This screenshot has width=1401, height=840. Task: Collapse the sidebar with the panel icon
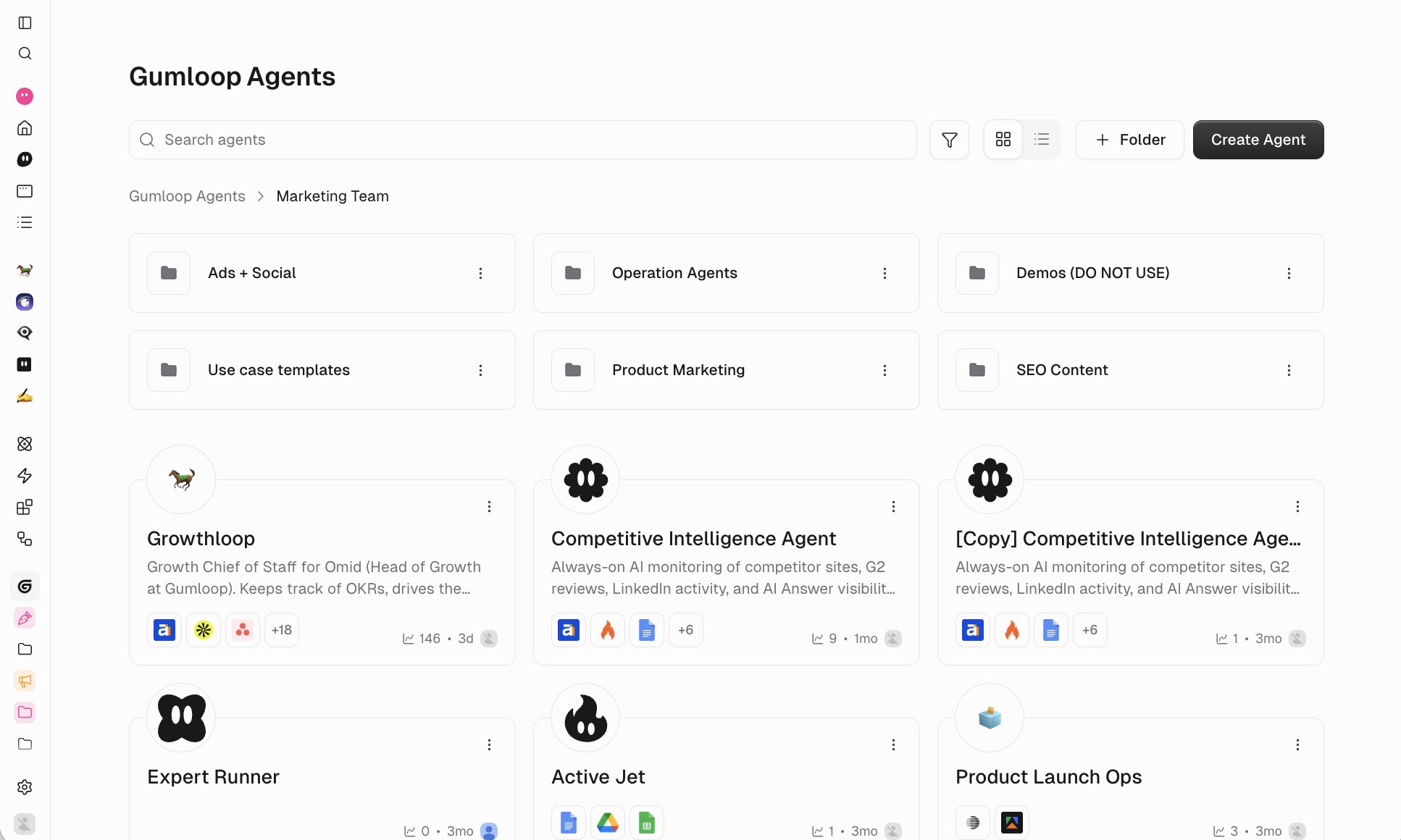click(25, 22)
